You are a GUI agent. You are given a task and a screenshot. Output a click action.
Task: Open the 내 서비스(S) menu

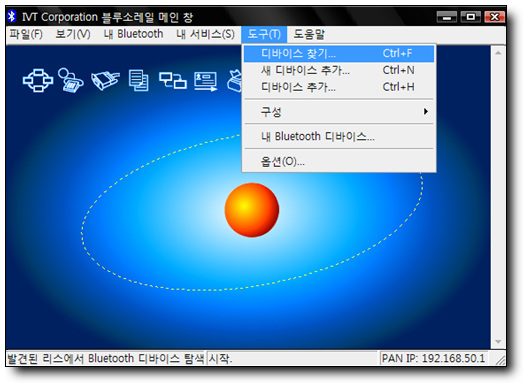point(205,34)
